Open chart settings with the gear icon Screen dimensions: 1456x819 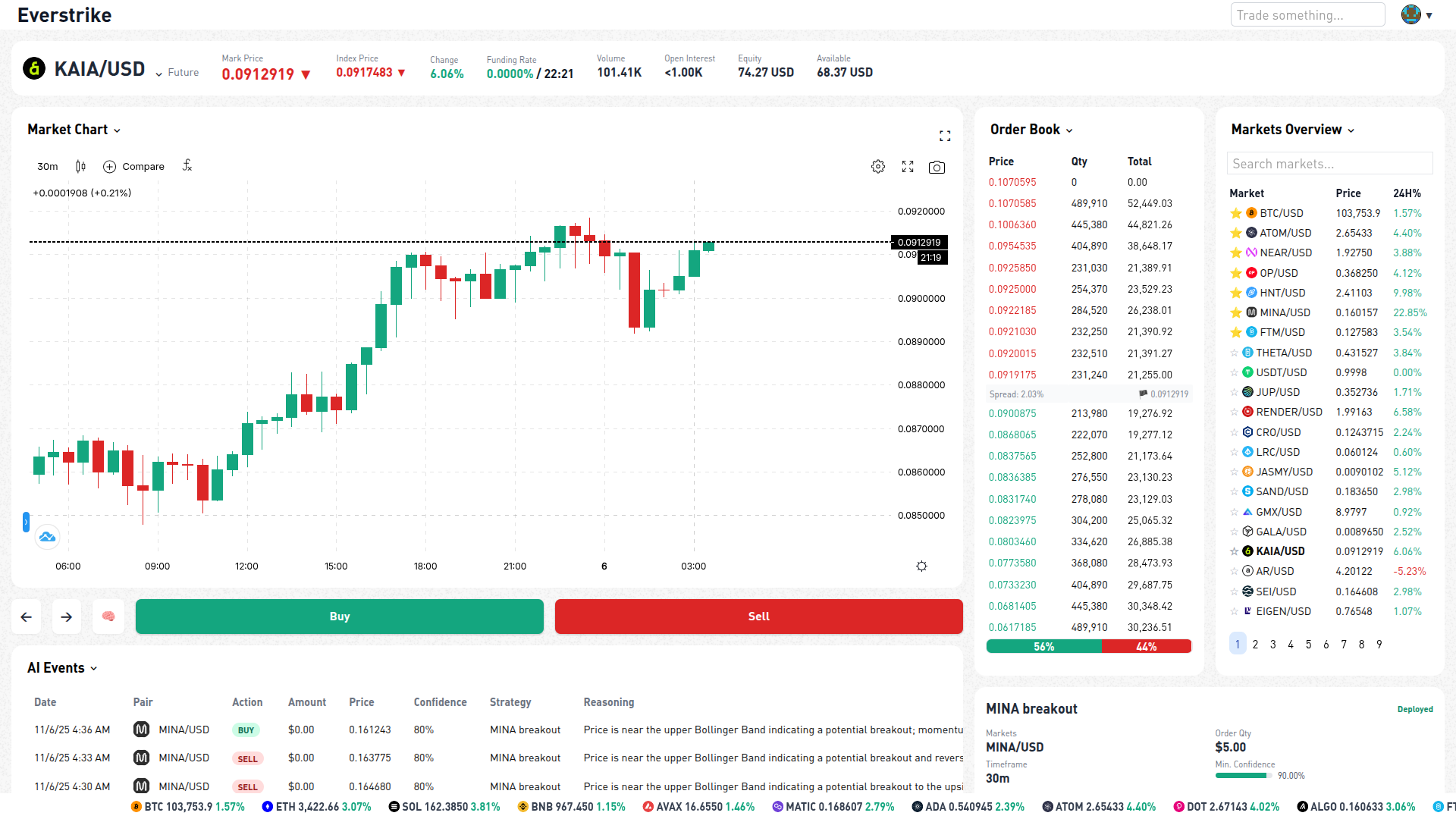877,166
